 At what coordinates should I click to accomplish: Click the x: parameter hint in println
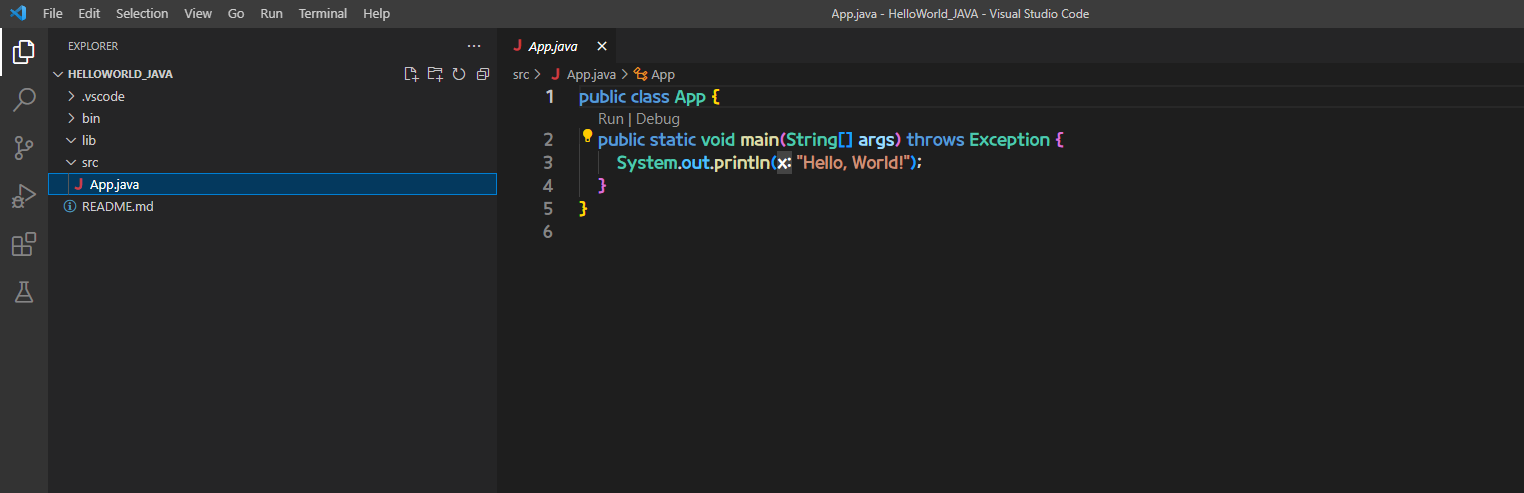coord(785,162)
